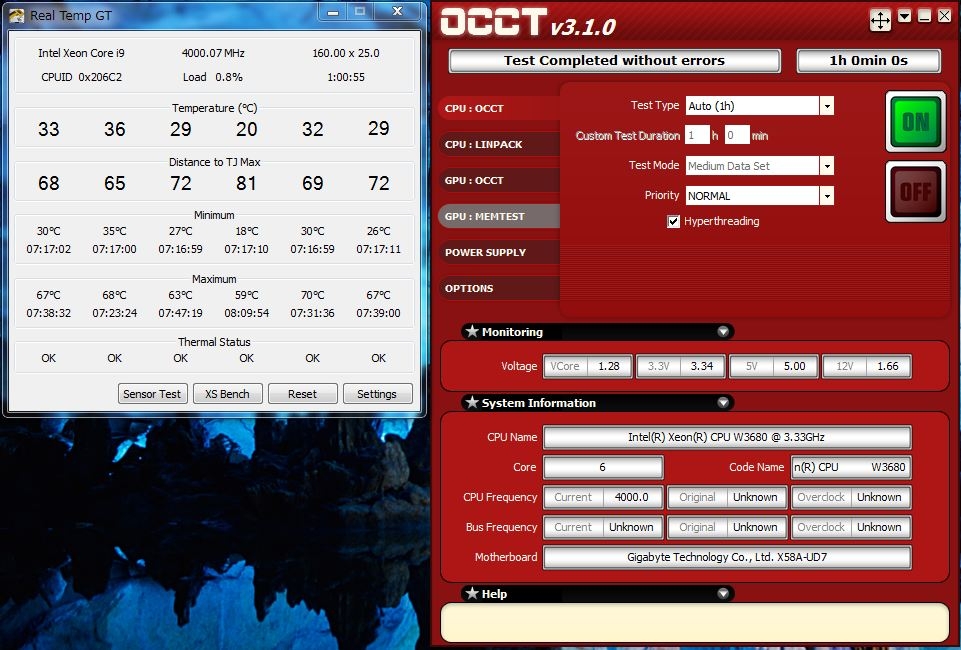Screen dimensions: 961x650
Task: Click the 5V voltage value 5.00
Action: point(795,366)
